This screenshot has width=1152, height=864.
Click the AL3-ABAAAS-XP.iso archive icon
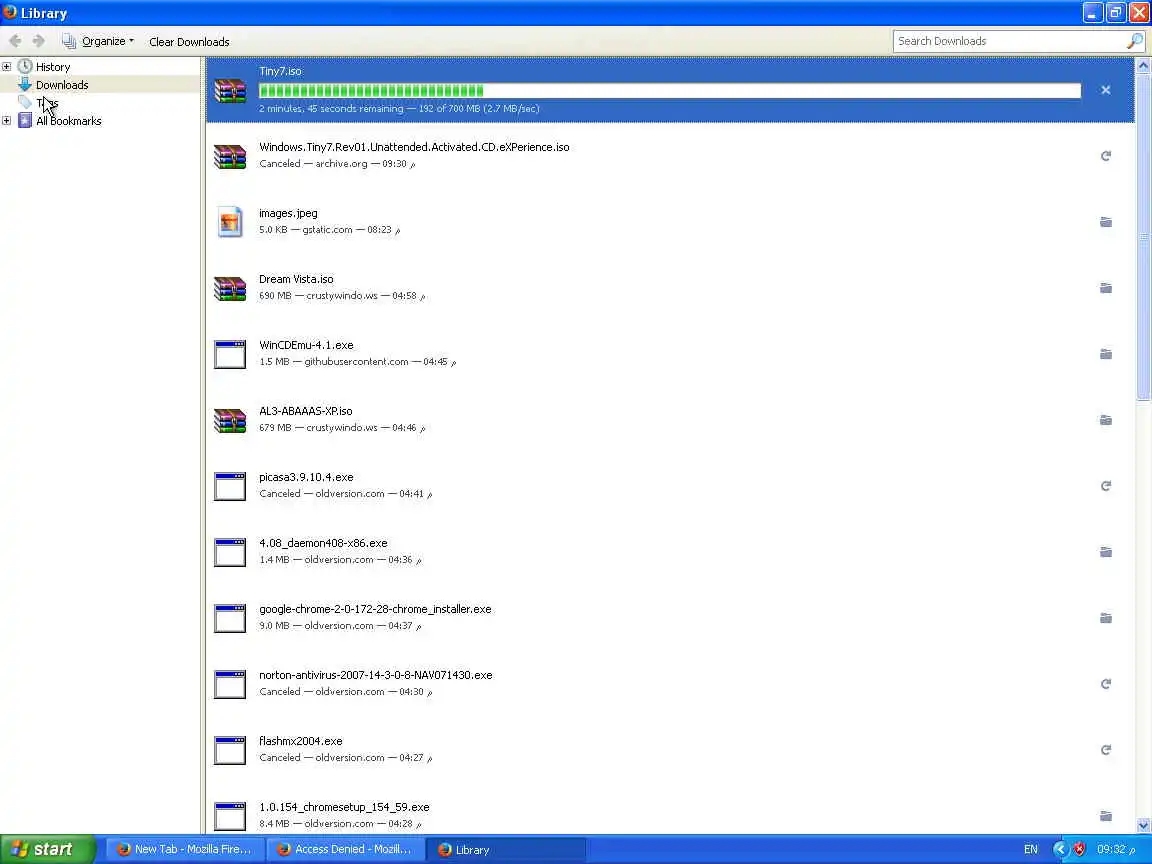coord(230,420)
